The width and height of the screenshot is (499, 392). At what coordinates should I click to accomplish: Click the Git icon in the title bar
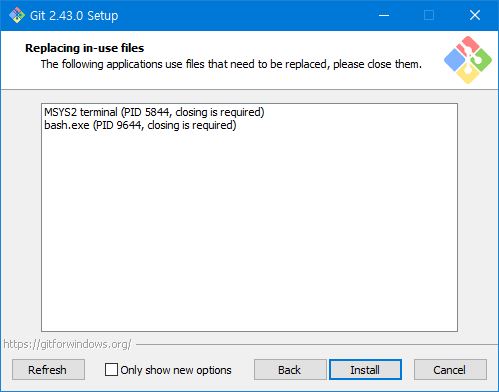(x=17, y=15)
